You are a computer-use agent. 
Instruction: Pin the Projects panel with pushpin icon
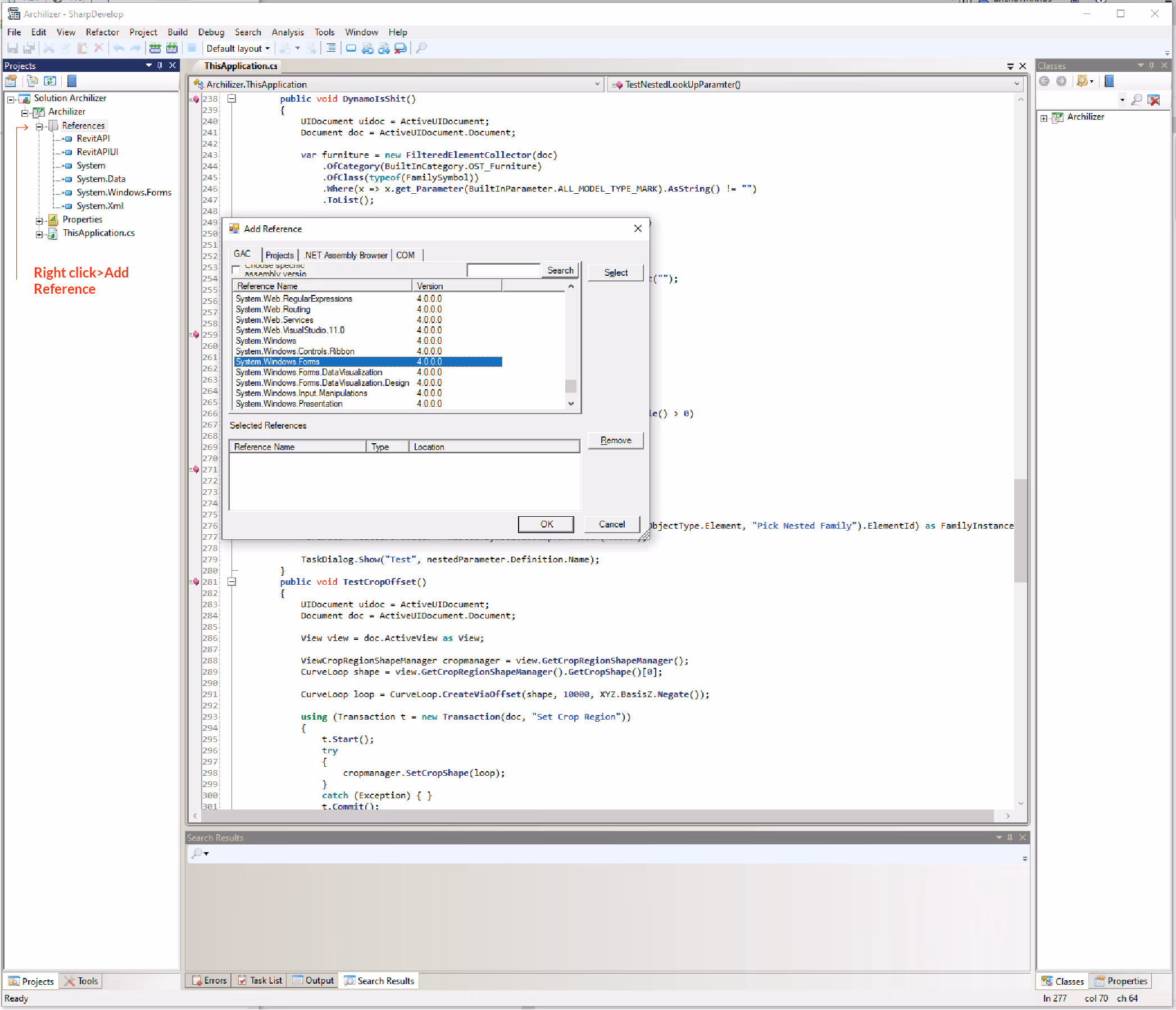click(x=160, y=66)
